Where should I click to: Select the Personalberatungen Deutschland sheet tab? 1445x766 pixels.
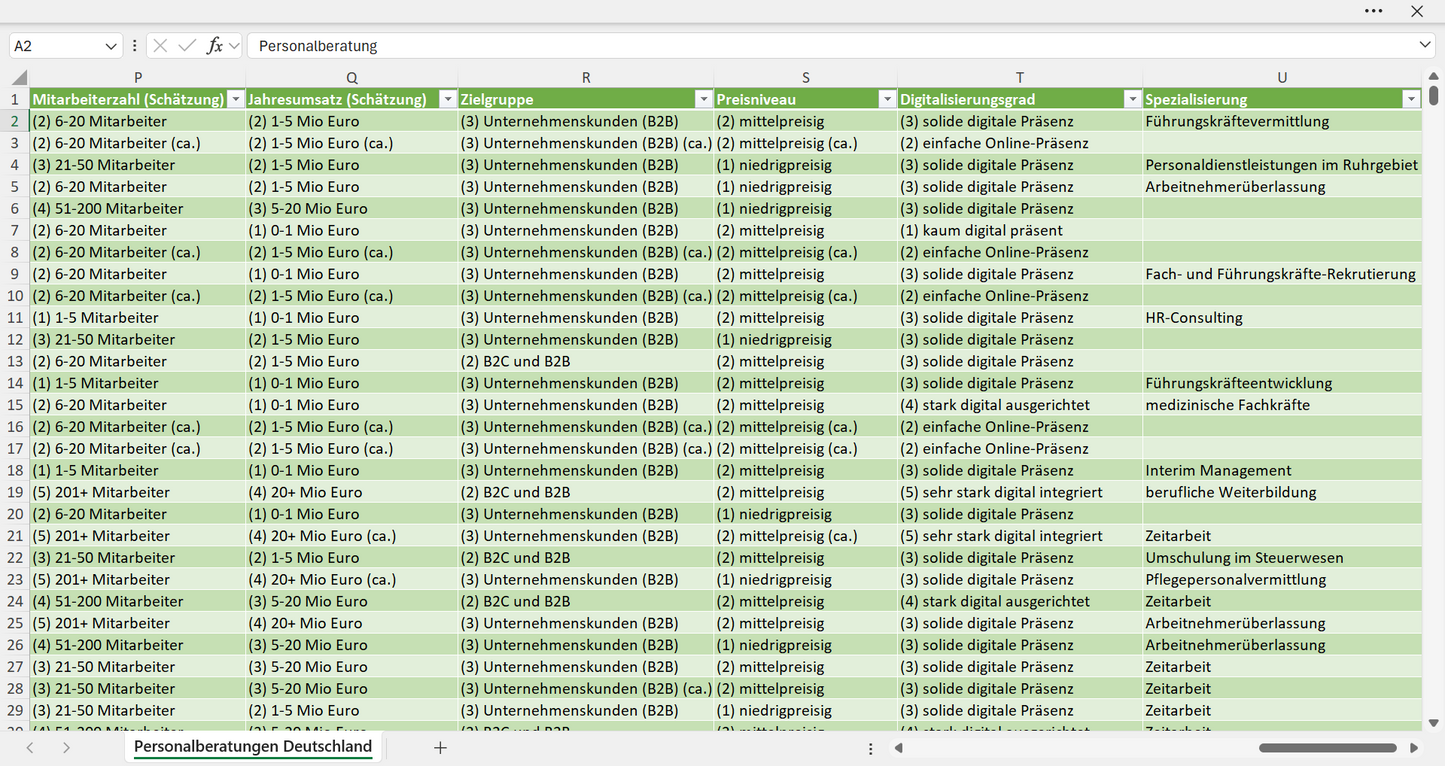(253, 747)
